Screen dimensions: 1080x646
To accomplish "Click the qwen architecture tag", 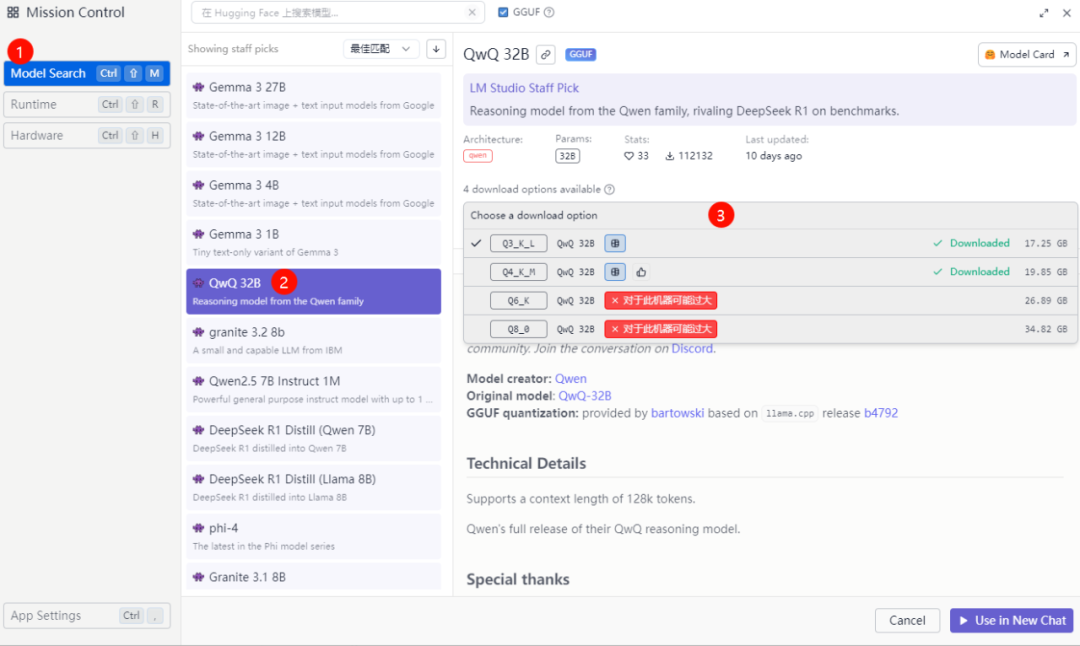I will [478, 156].
